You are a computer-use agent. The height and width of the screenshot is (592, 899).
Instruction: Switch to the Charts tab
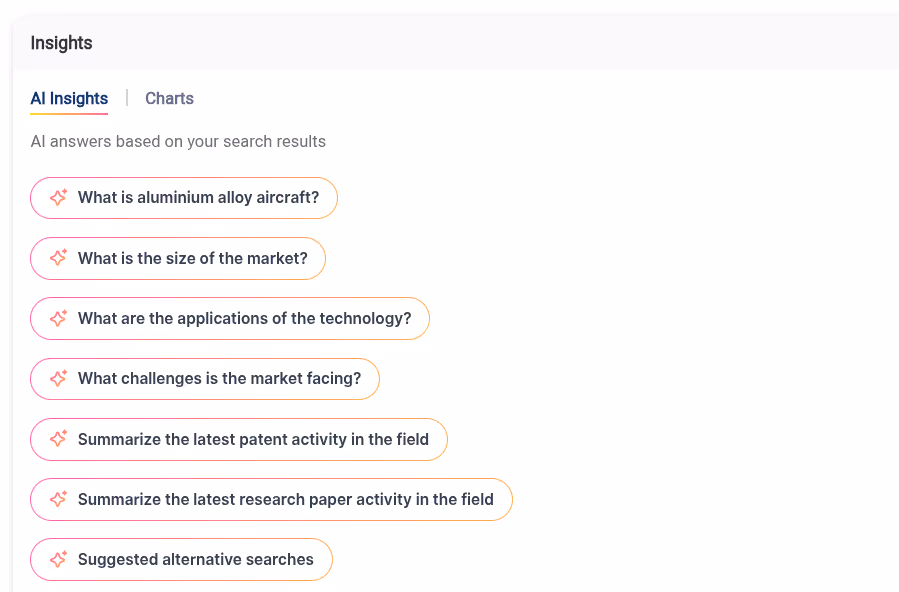[169, 99]
